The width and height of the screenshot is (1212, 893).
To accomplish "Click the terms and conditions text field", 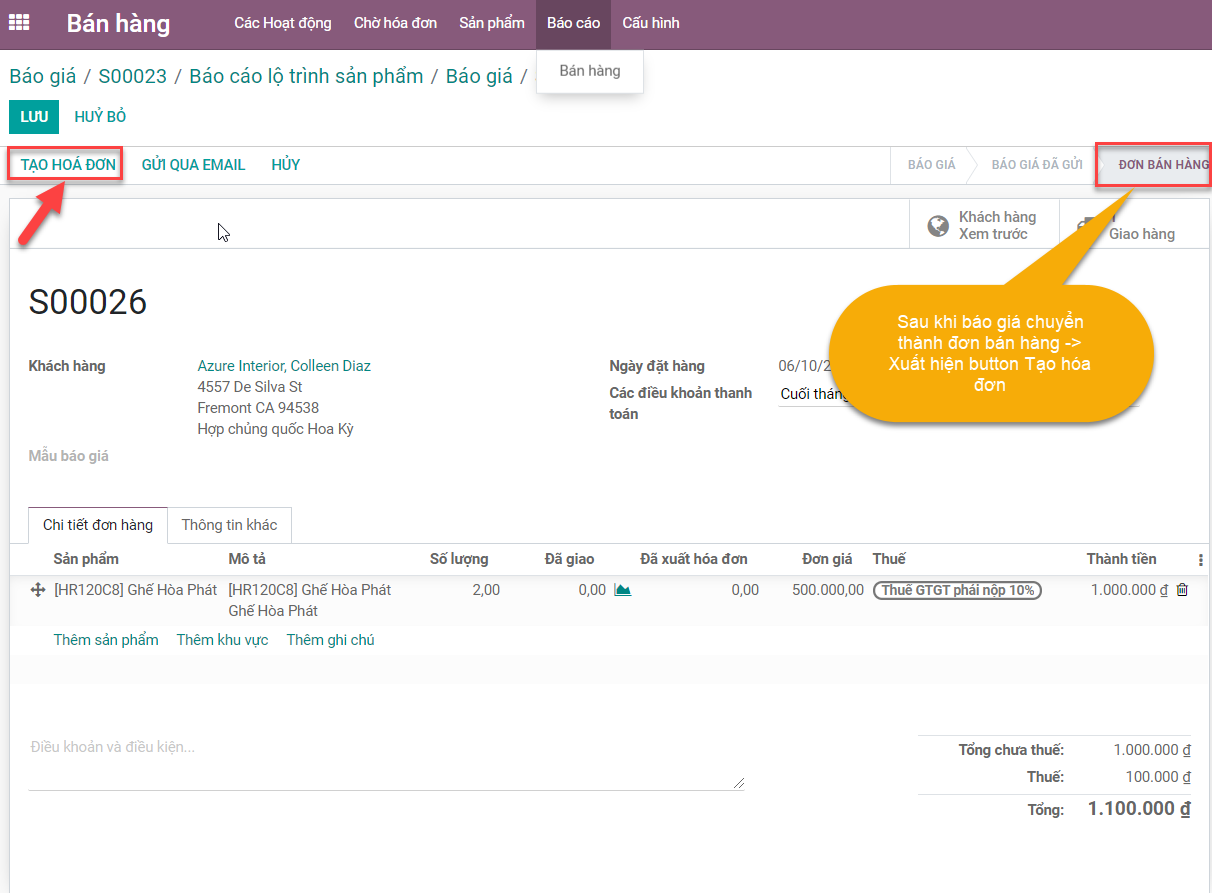I will (x=386, y=765).
